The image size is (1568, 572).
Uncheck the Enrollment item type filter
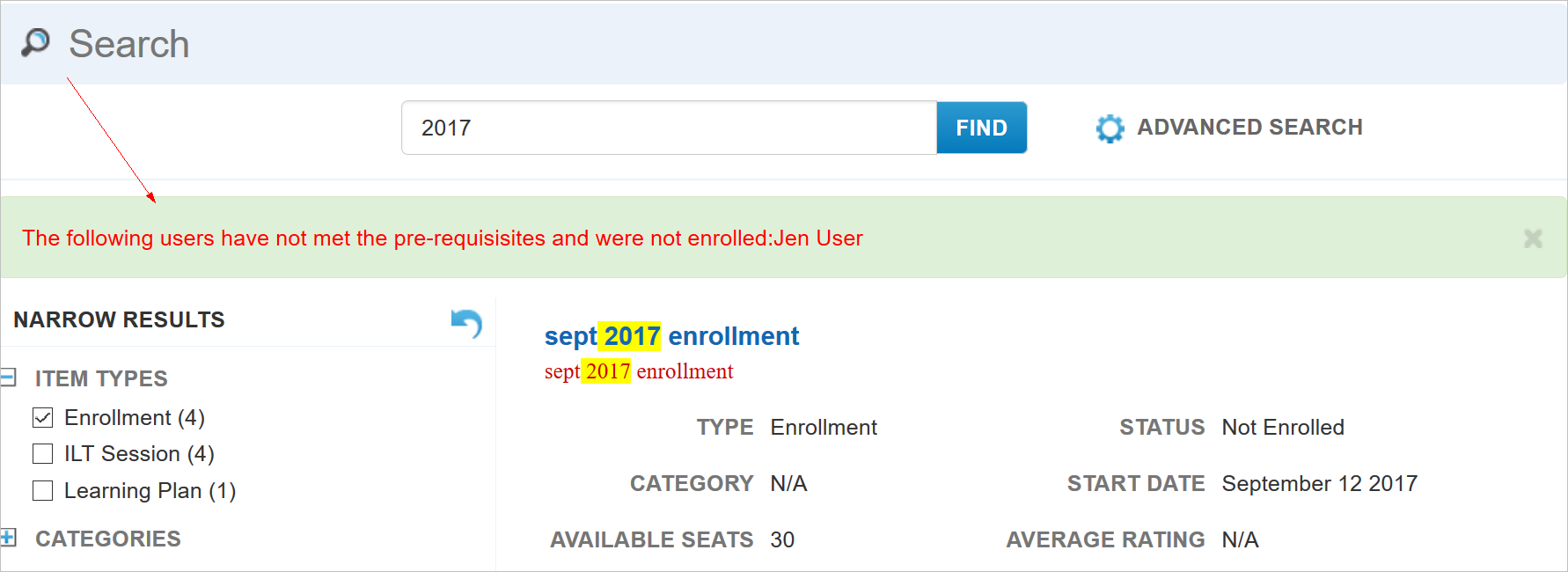click(43, 417)
